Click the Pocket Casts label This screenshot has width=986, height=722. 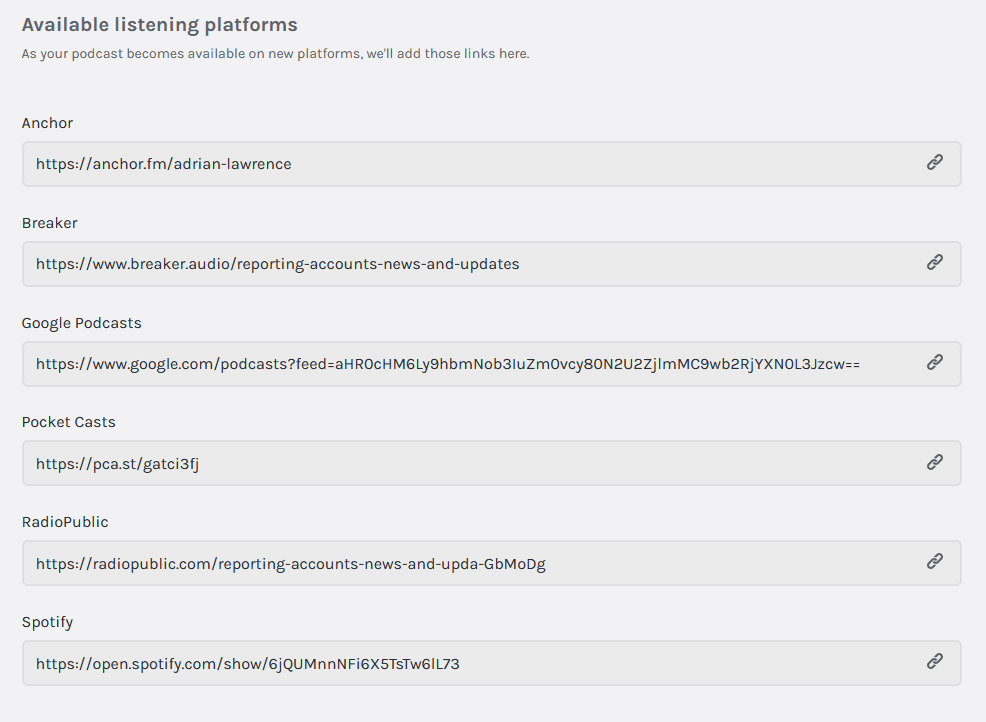click(69, 422)
